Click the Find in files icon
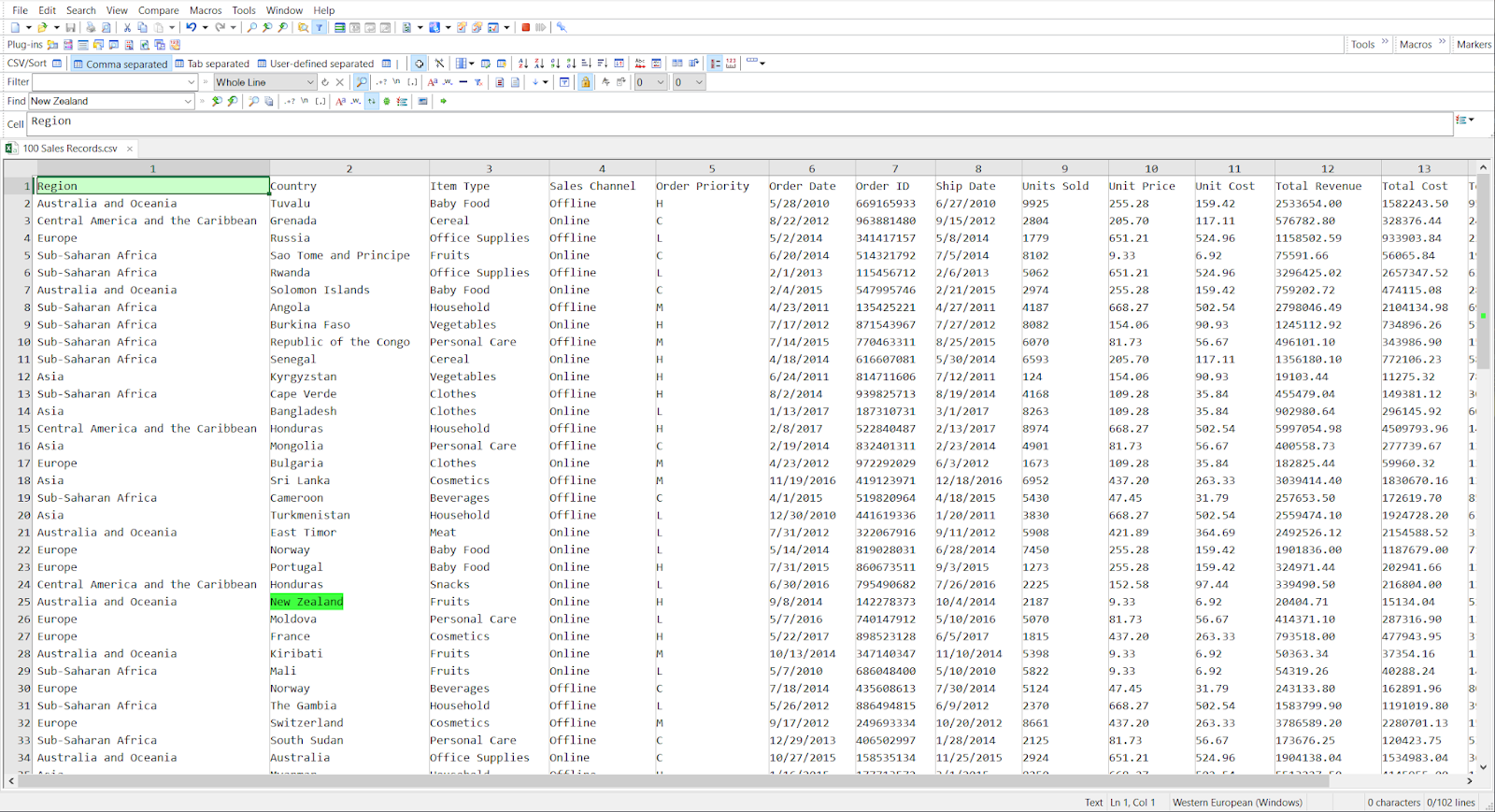1495x812 pixels. click(303, 27)
